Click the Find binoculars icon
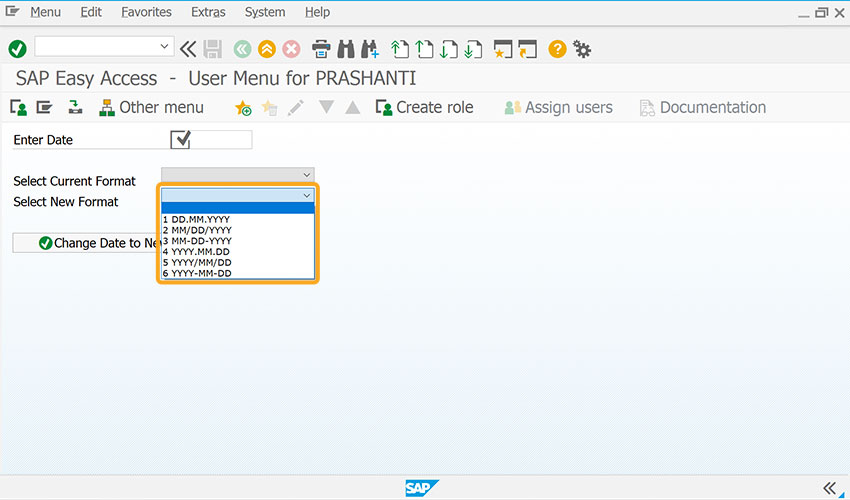Screen dimensions: 850x500 [346, 49]
